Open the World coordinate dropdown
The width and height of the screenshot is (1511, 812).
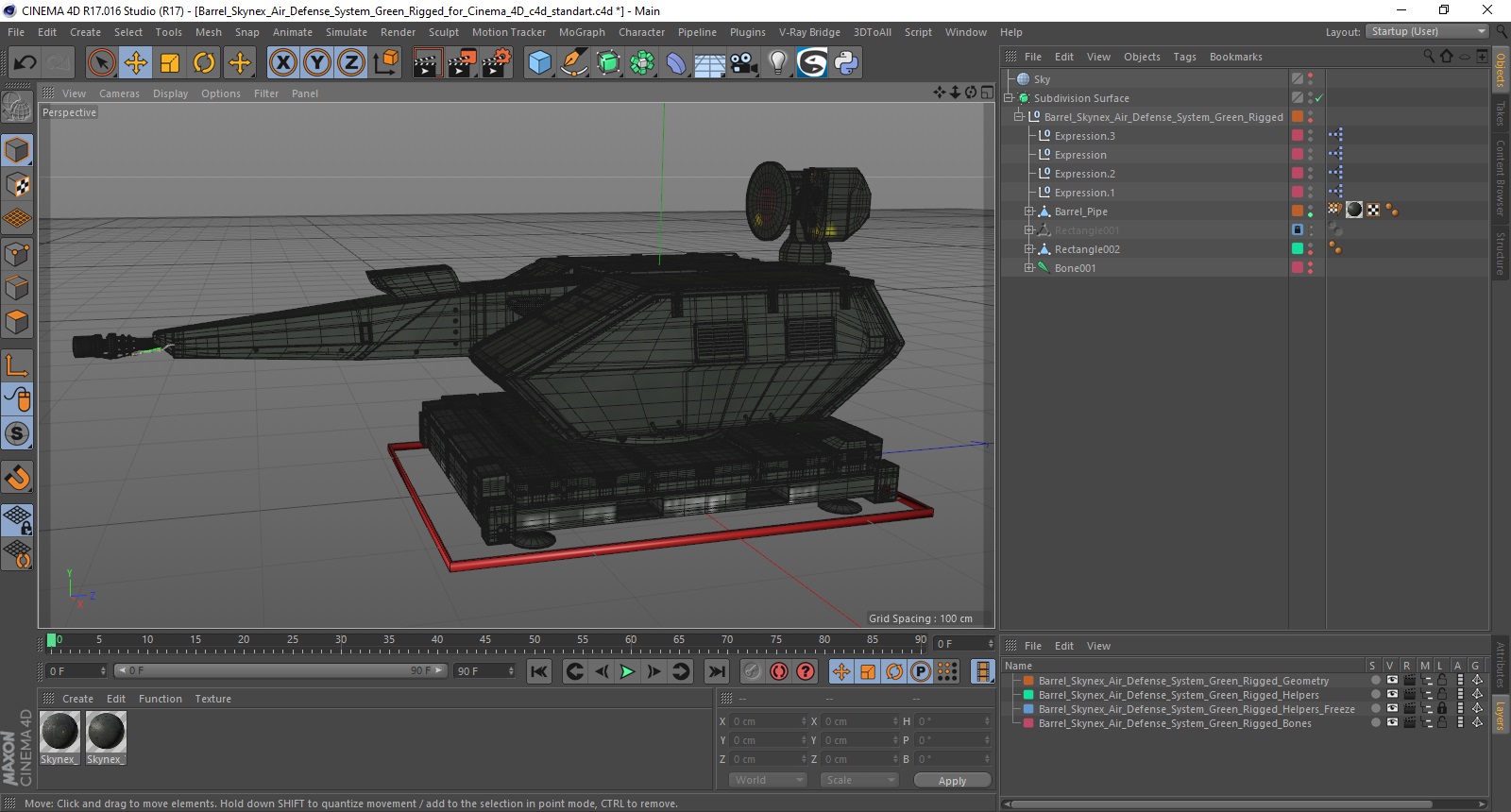pos(768,780)
